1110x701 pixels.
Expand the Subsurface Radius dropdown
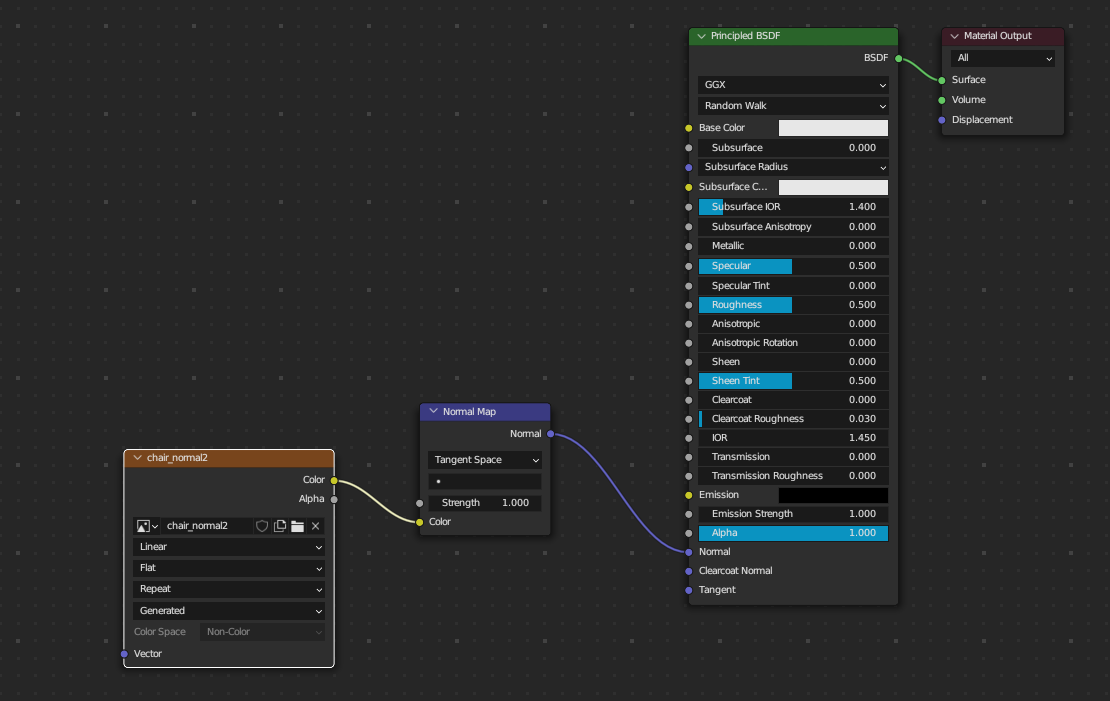click(793, 167)
